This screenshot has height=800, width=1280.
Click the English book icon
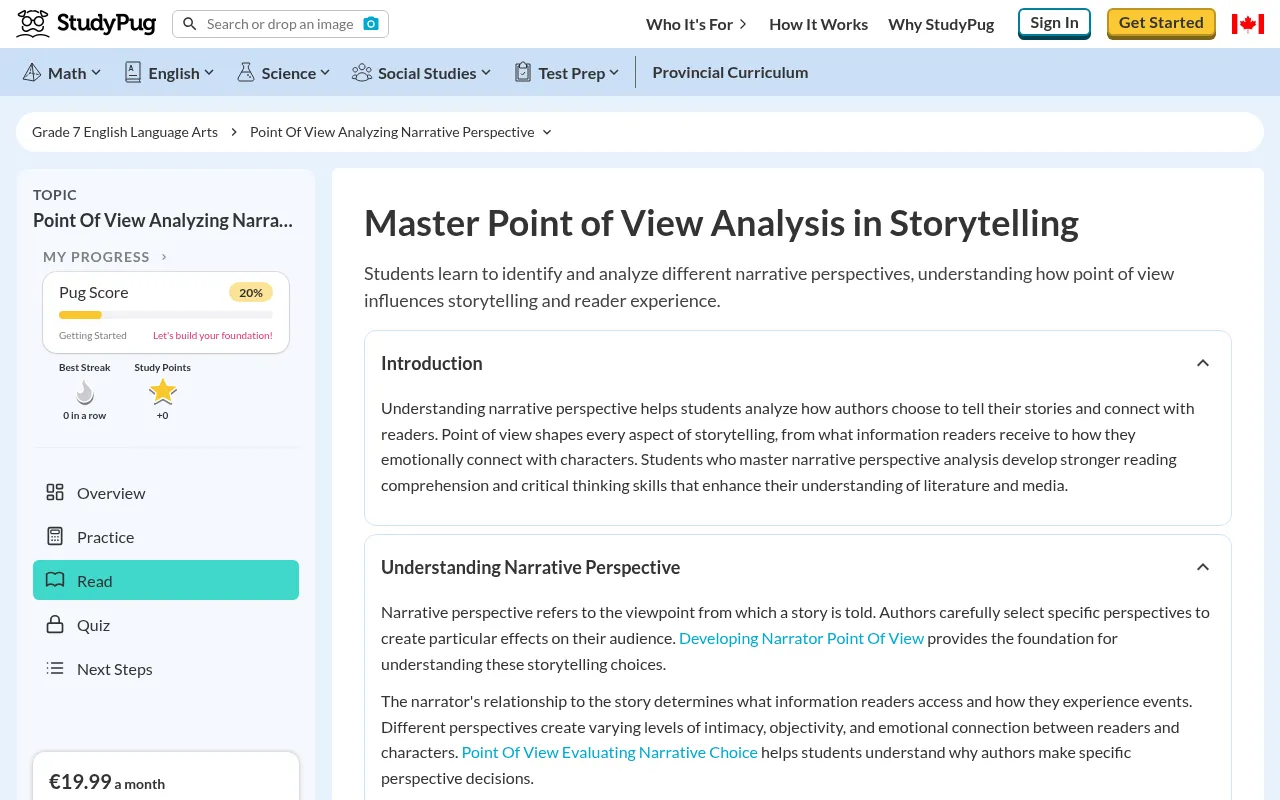[133, 72]
